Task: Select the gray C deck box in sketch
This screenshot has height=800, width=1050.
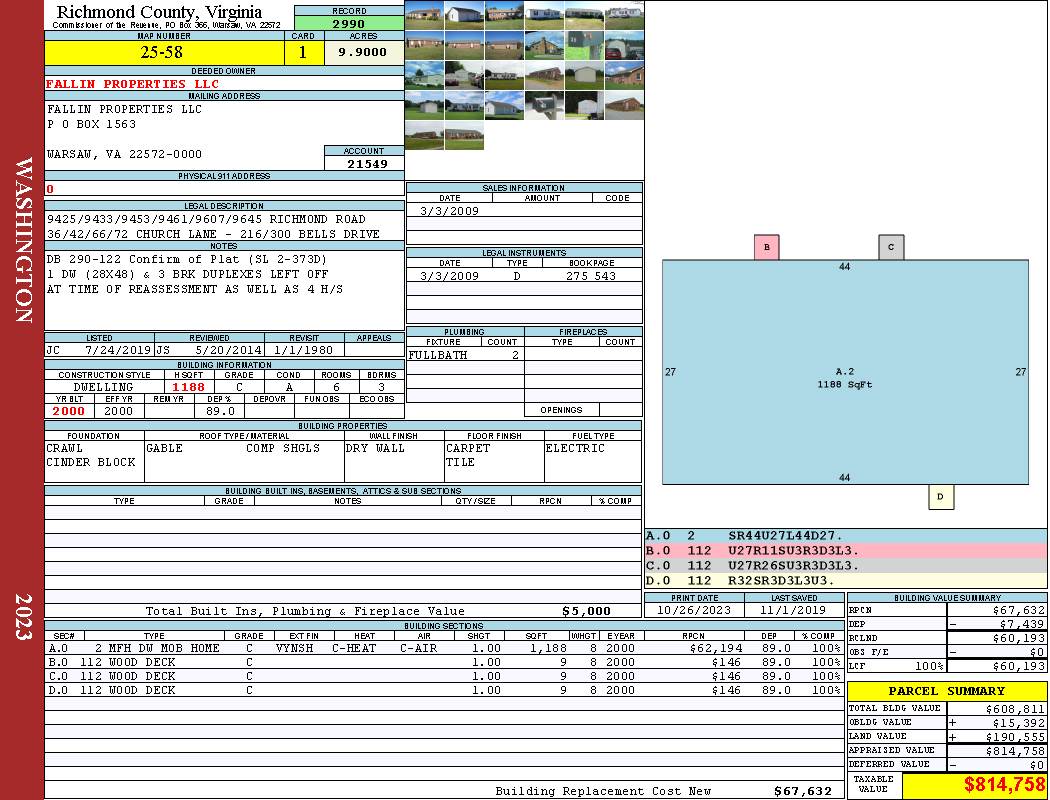Action: [x=891, y=247]
